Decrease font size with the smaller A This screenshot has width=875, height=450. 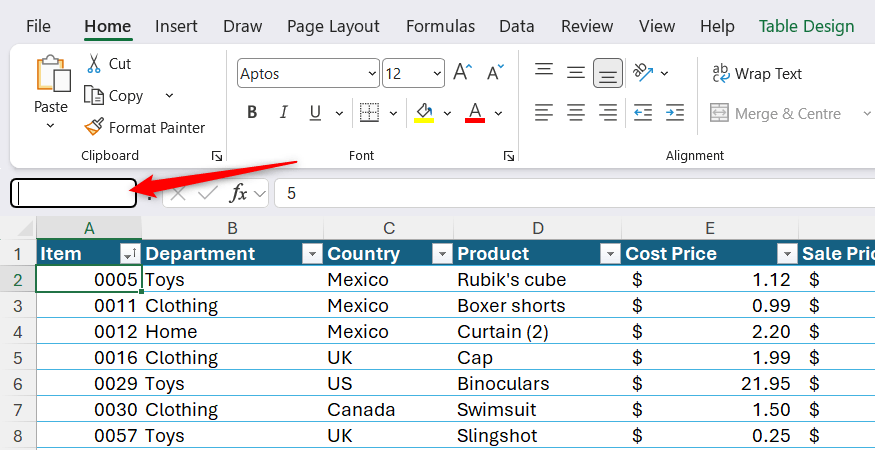pyautogui.click(x=495, y=73)
